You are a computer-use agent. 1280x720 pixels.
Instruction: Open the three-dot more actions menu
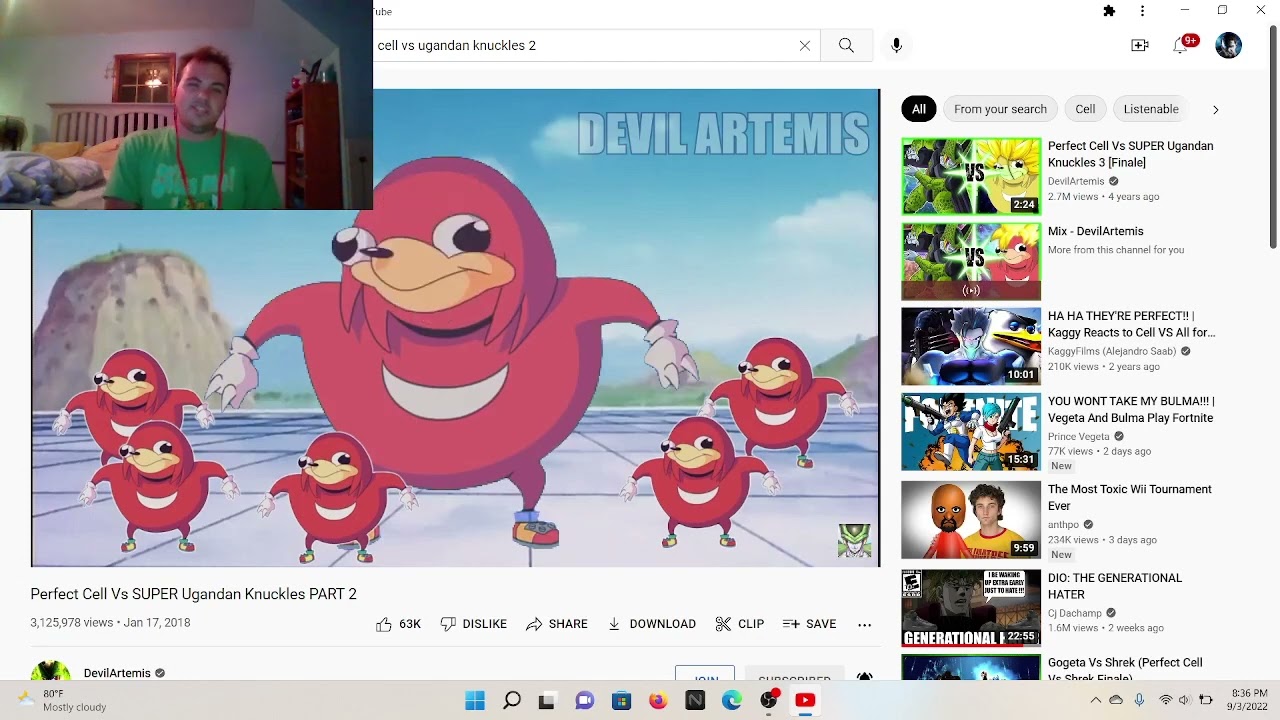pyautogui.click(x=865, y=624)
